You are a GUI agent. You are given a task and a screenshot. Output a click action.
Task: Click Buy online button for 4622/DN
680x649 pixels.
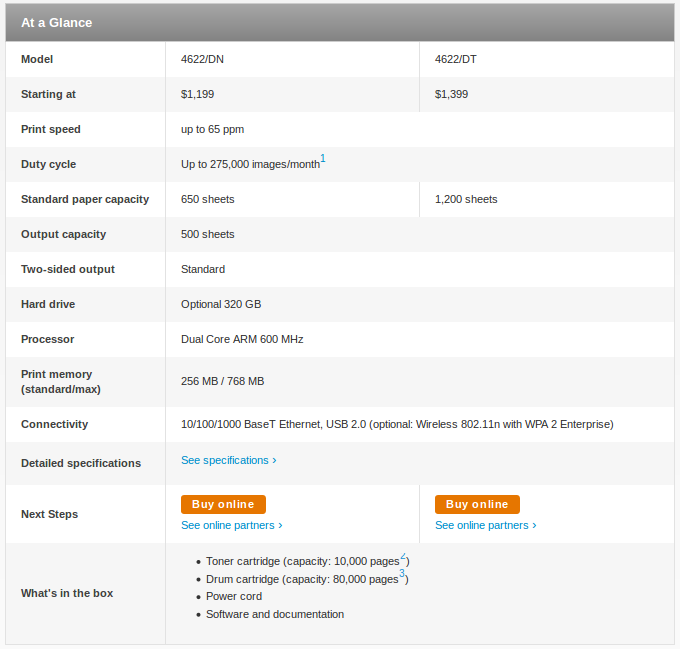(223, 504)
